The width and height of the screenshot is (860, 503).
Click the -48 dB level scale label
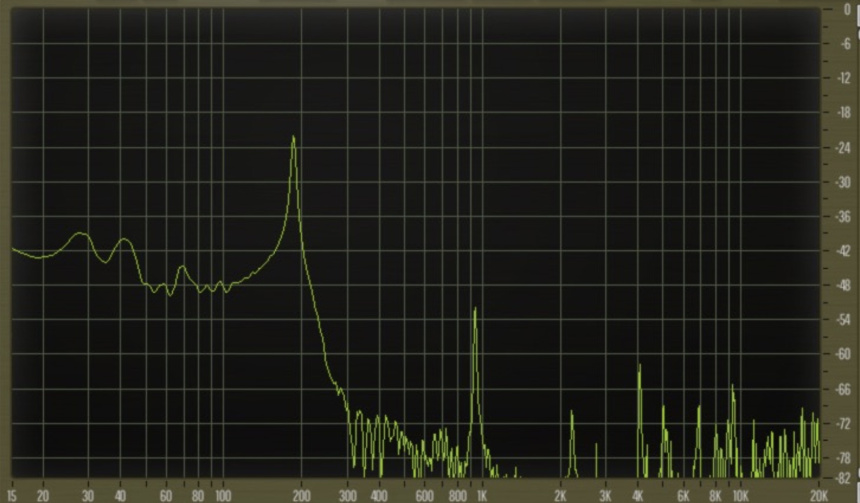(x=844, y=286)
